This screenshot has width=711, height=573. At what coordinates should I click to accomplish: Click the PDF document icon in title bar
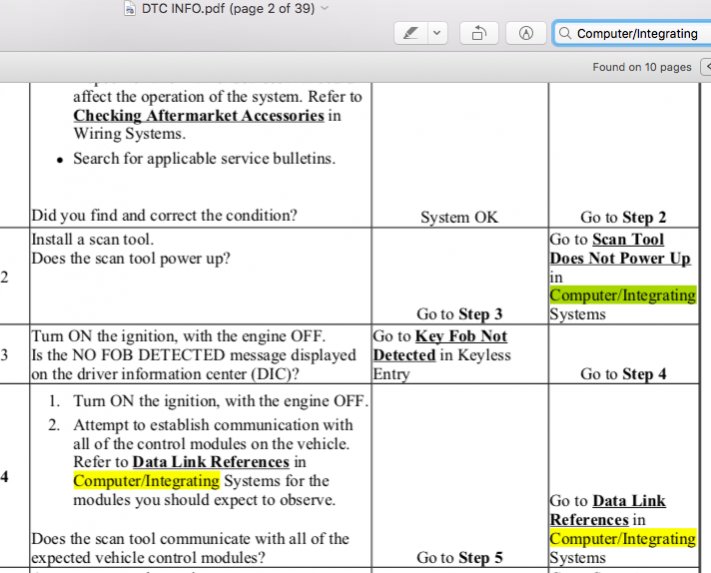click(131, 8)
